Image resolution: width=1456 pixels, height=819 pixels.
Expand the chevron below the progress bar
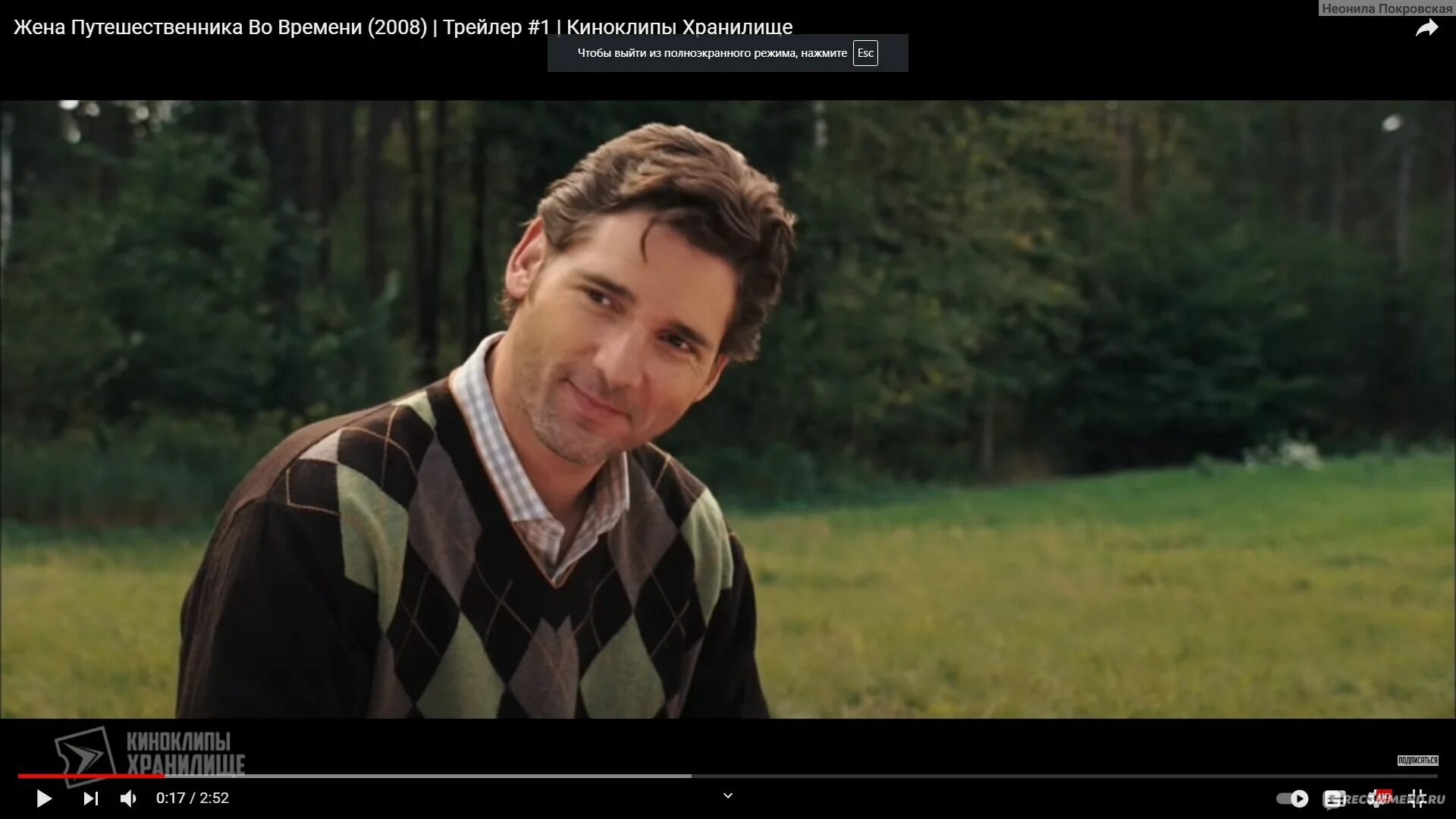click(x=727, y=795)
